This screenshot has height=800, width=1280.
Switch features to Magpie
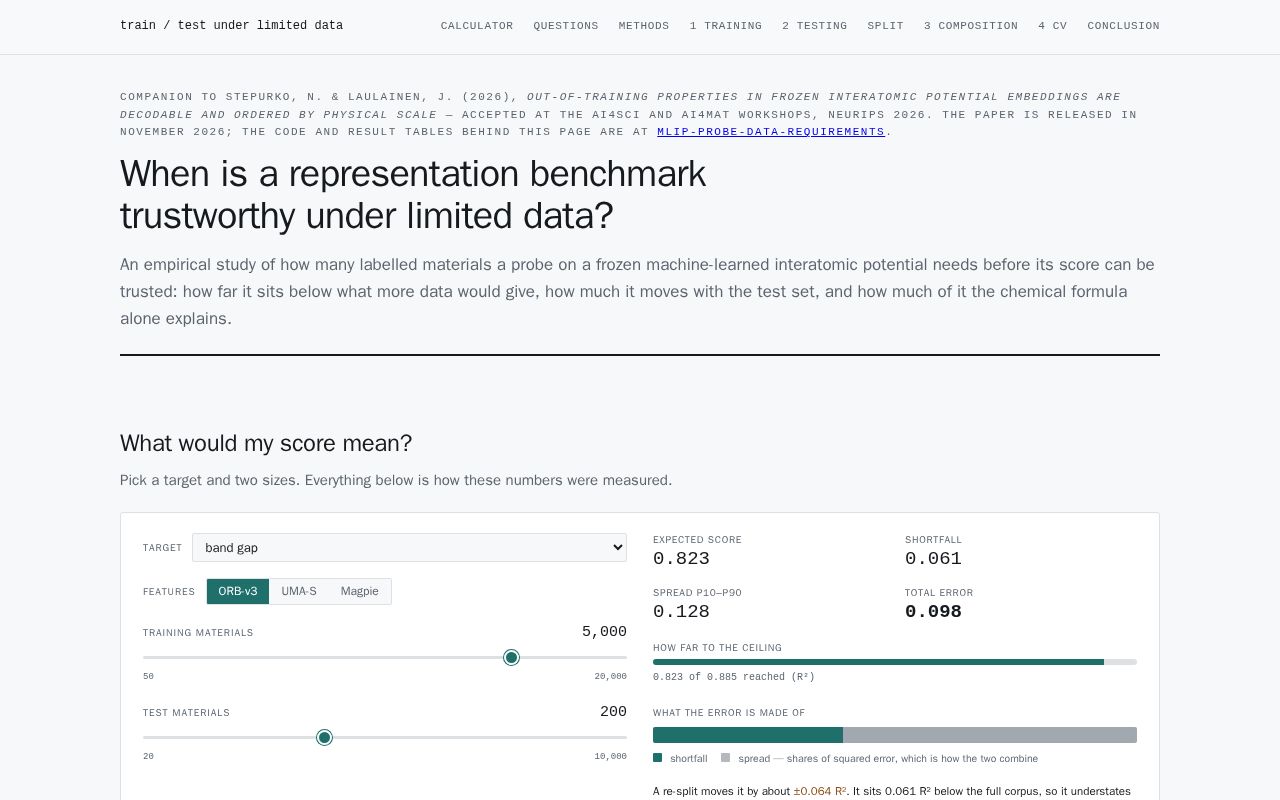point(359,591)
